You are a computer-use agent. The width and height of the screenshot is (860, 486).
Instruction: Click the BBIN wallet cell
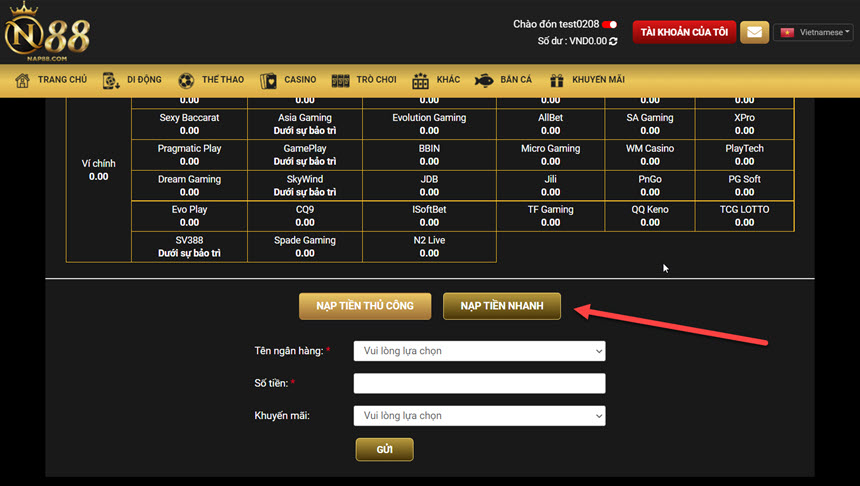(429, 155)
